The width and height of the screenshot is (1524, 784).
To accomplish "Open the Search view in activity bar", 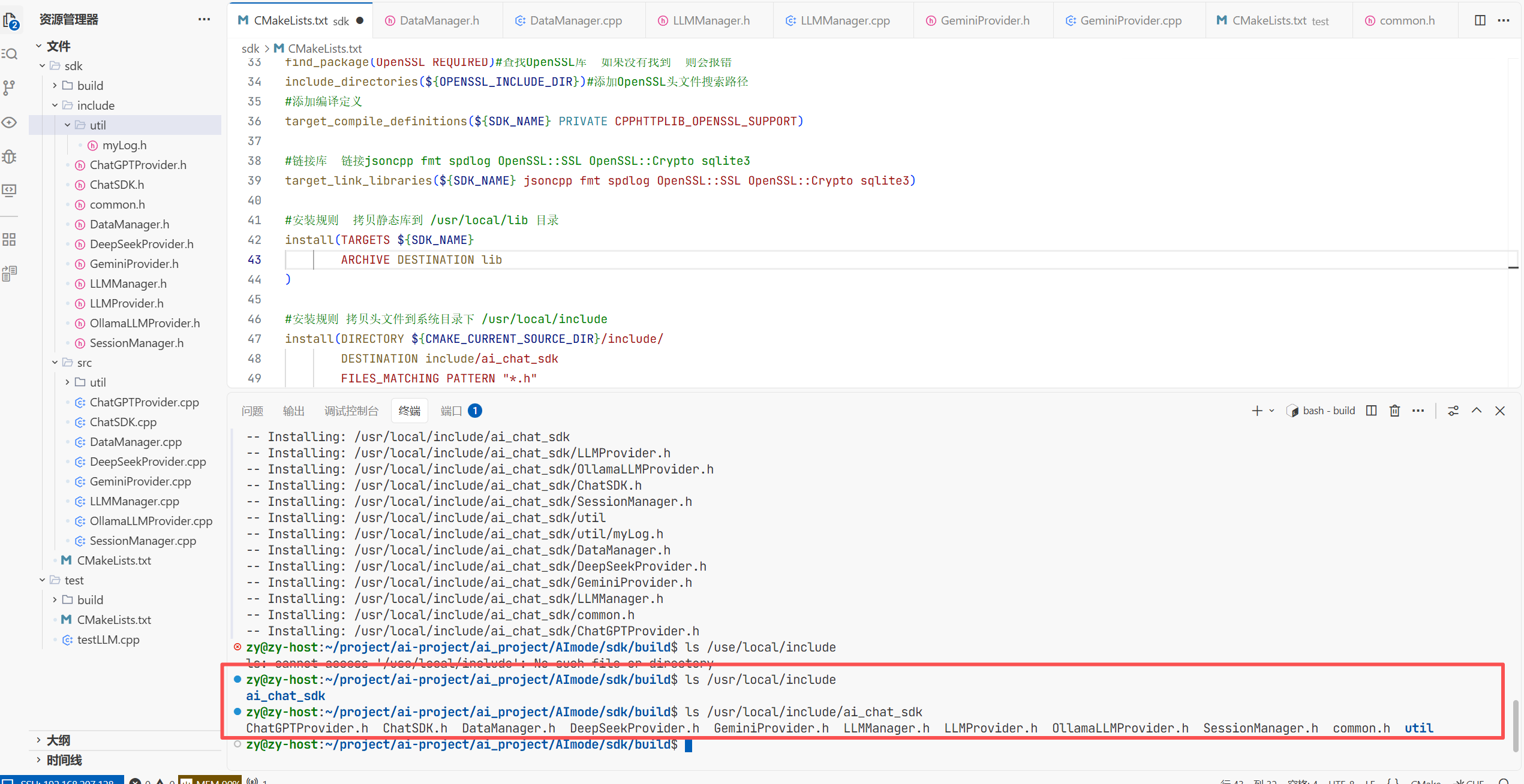I will pyautogui.click(x=10, y=54).
